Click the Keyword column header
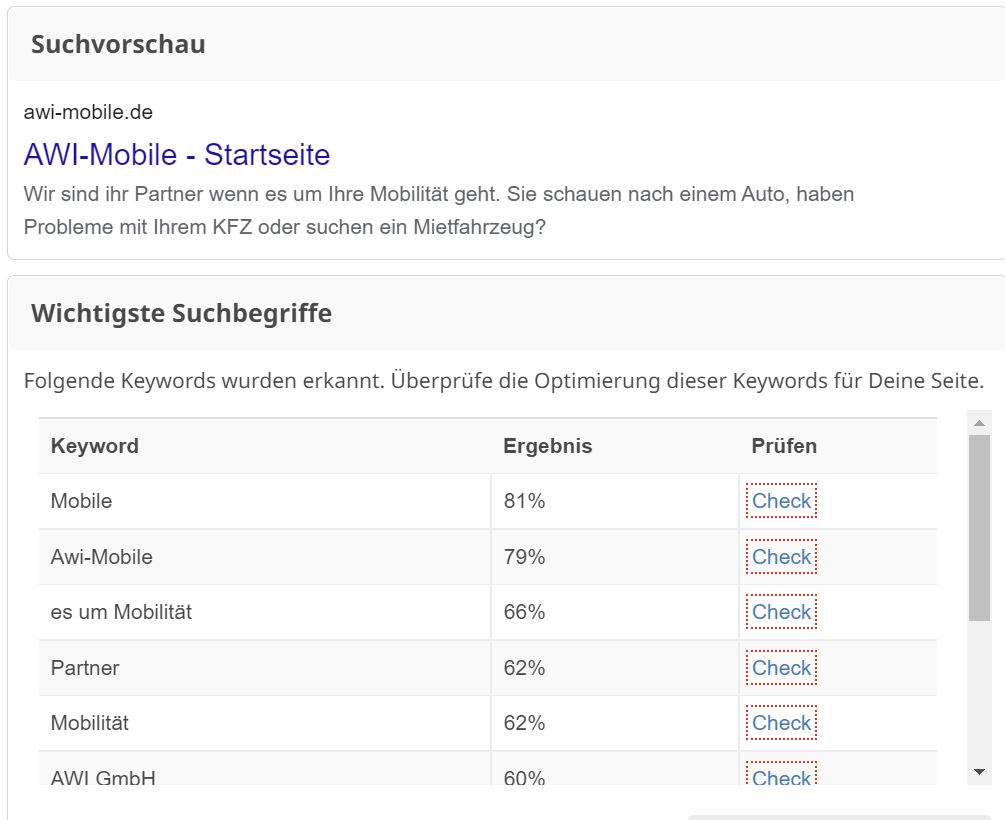Image resolution: width=1005 pixels, height=820 pixels. pyautogui.click(x=95, y=446)
